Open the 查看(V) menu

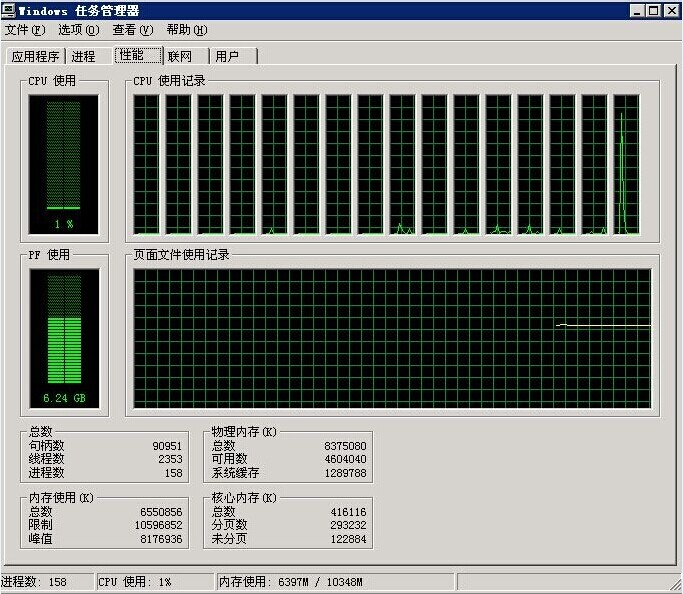tap(132, 30)
